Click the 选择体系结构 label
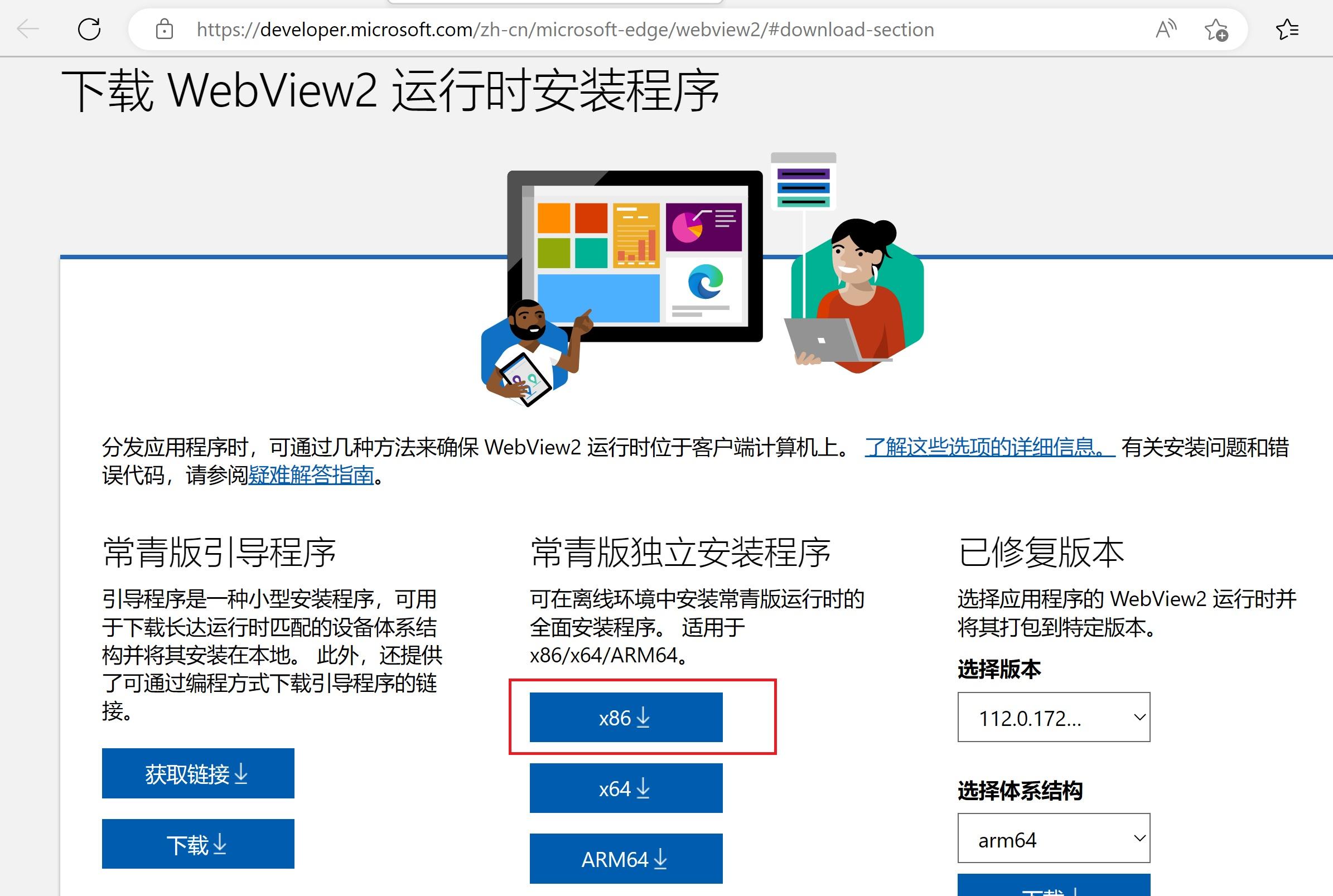1333x896 pixels. tap(1020, 790)
